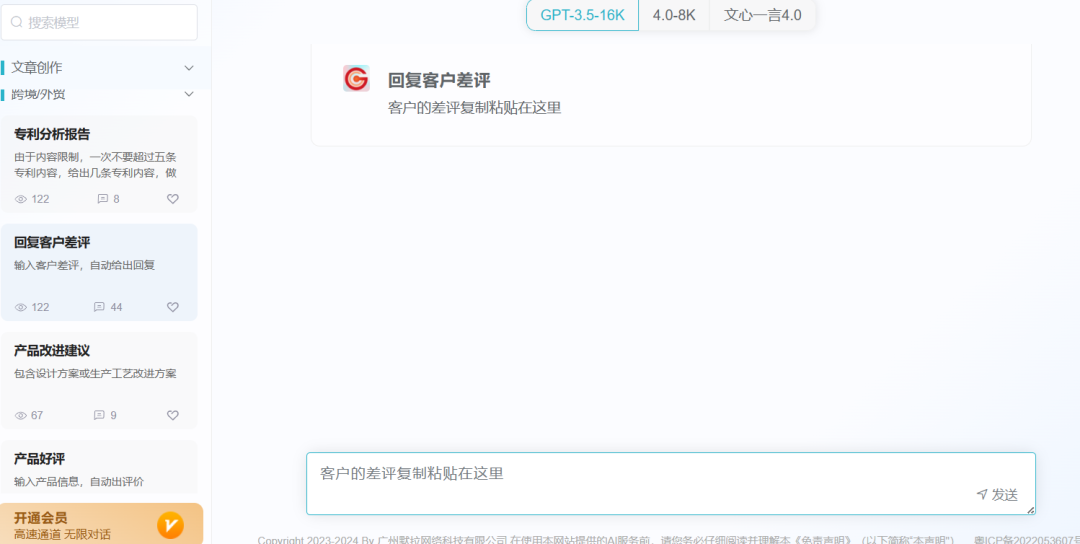Click the comment icon on 专利分析报告
The width and height of the screenshot is (1080, 544).
pos(103,199)
